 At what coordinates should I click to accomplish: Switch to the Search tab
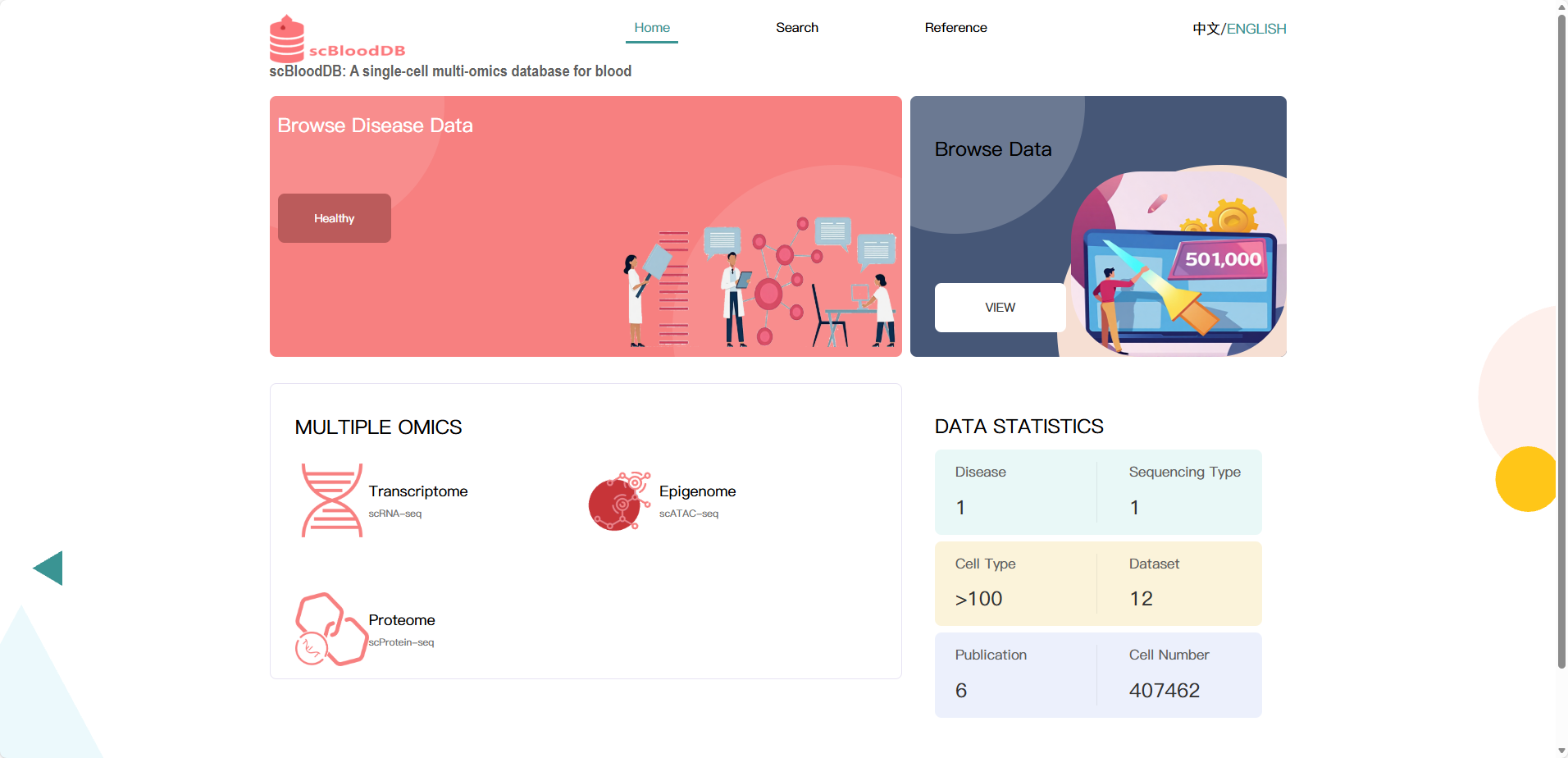pos(796,27)
